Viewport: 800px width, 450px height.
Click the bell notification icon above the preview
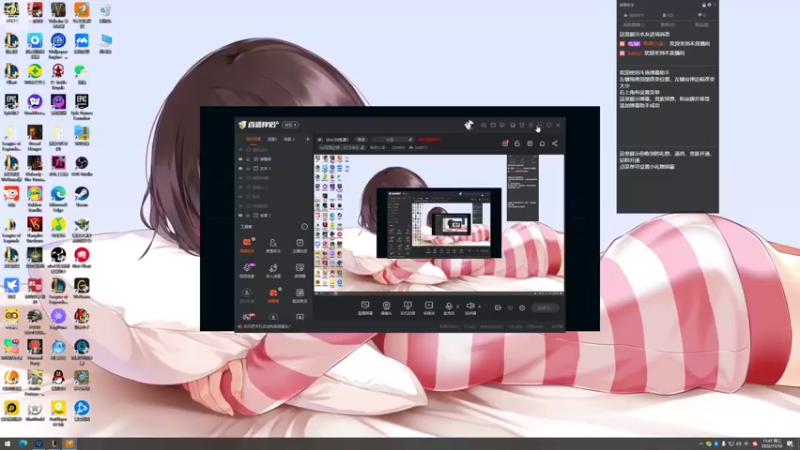(x=542, y=143)
